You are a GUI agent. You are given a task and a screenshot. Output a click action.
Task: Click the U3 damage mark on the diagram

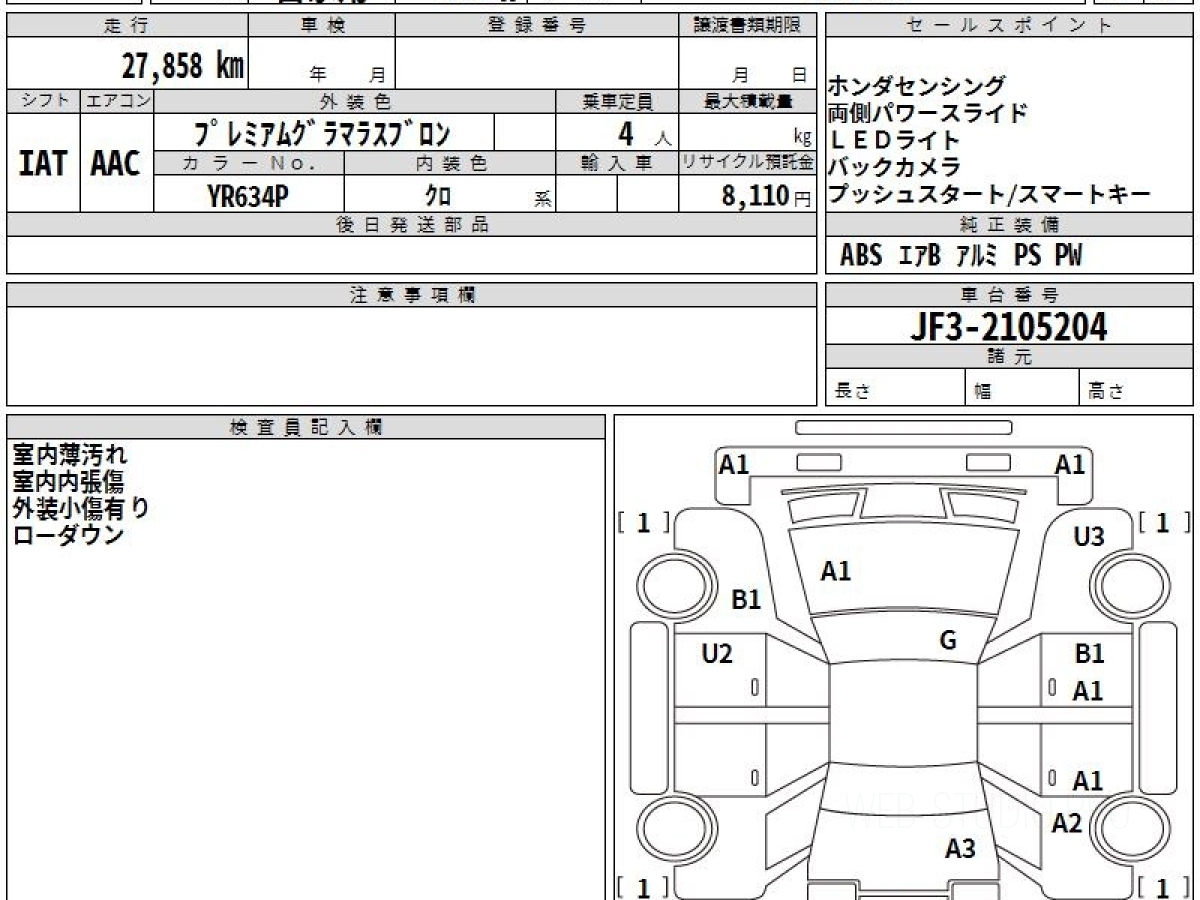click(1089, 537)
